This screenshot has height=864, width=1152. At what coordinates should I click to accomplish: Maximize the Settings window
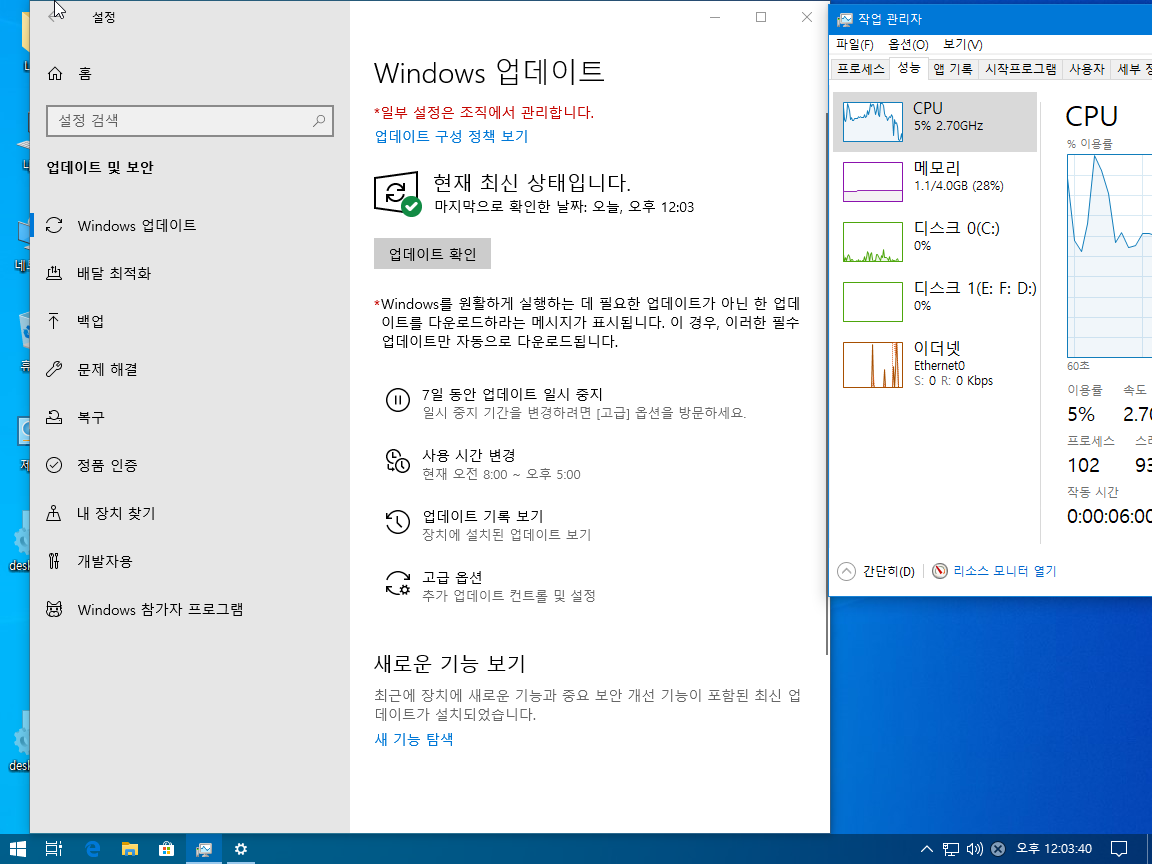(x=761, y=17)
